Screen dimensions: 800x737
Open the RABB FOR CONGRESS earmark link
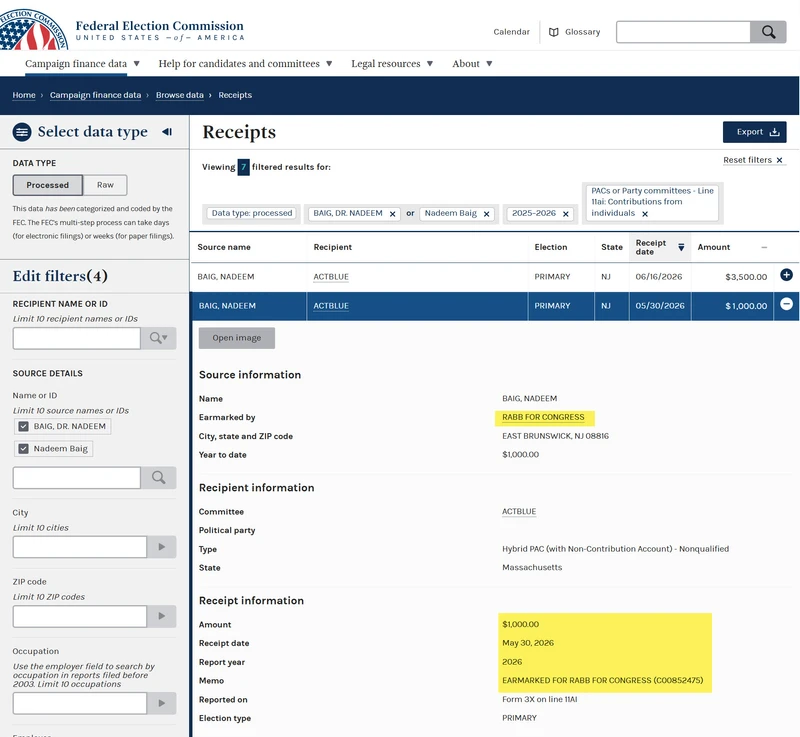coord(543,417)
